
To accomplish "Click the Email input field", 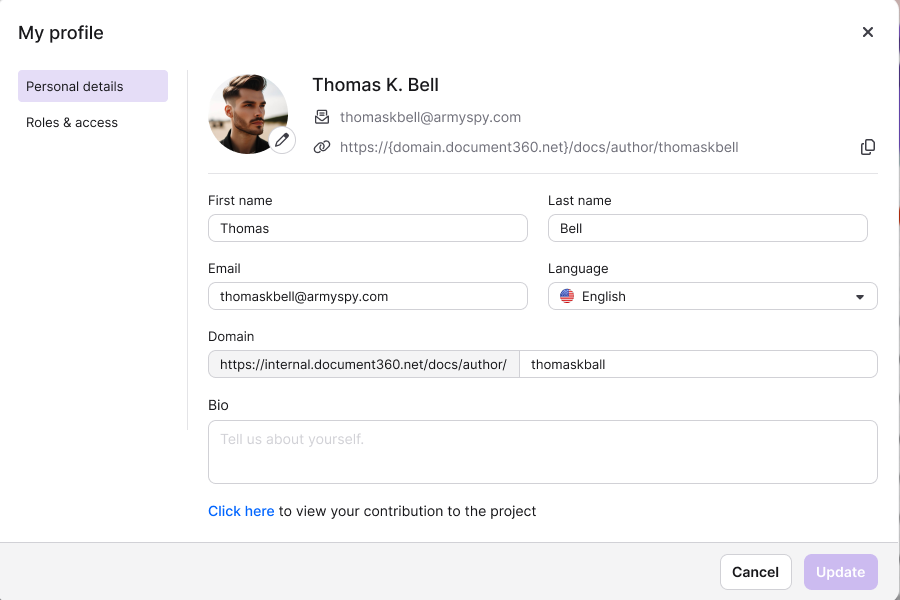I will pos(368,296).
